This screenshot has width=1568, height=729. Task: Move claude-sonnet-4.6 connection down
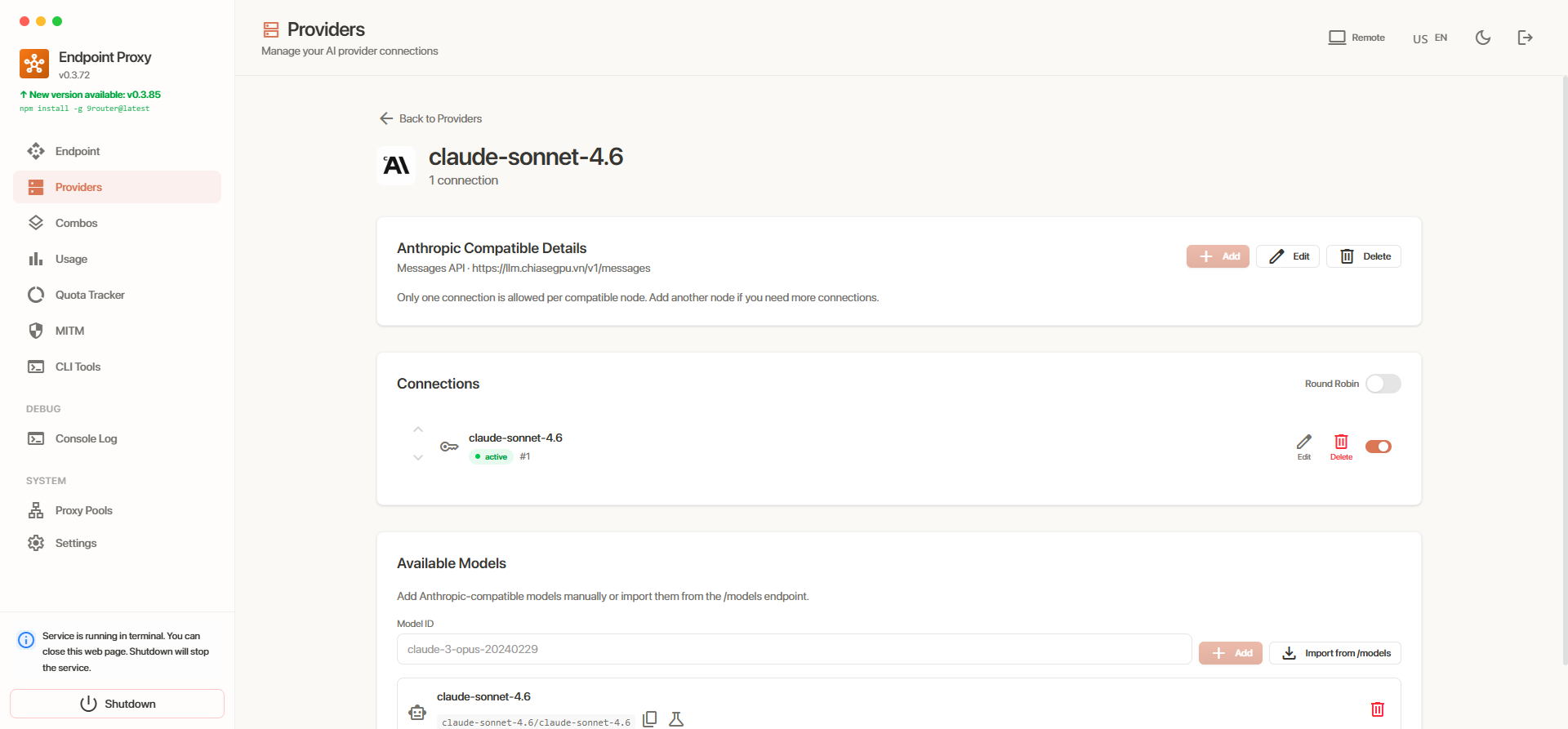(418, 457)
